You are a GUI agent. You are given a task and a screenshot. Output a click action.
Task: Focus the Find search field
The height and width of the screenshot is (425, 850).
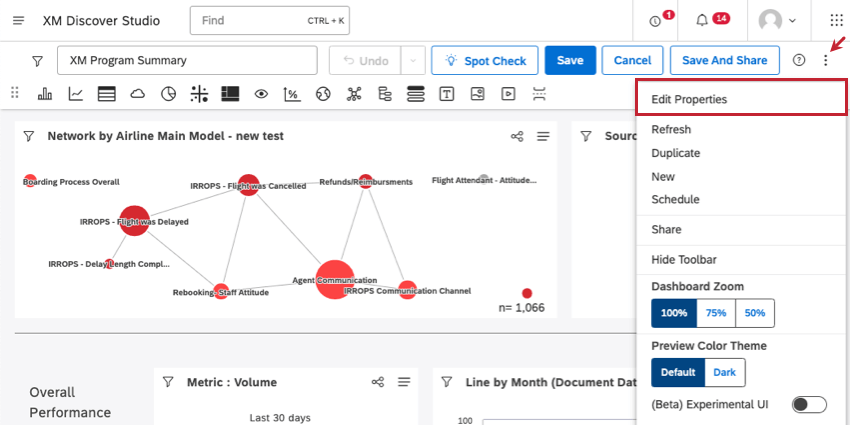tap(269, 21)
